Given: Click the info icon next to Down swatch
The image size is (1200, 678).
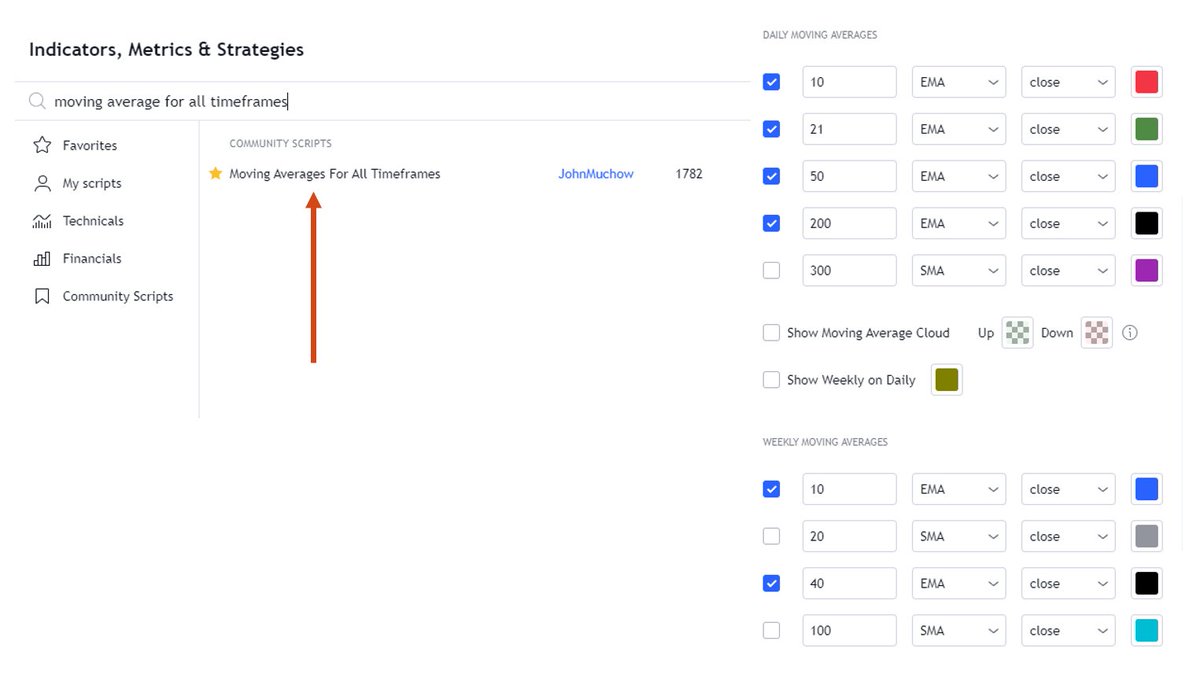Looking at the screenshot, I should 1130,333.
